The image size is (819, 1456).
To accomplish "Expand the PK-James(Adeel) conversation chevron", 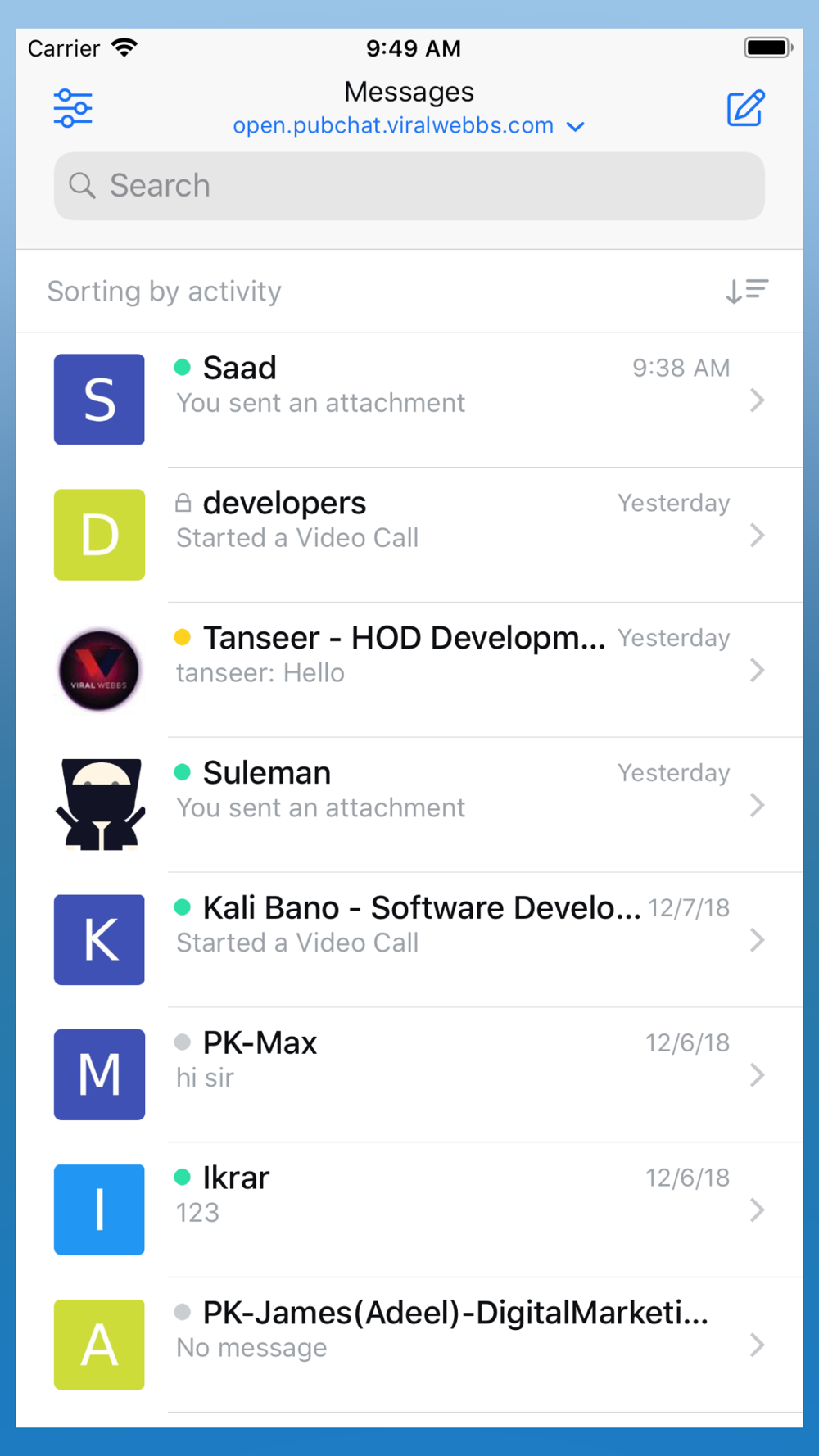I will 758,1345.
